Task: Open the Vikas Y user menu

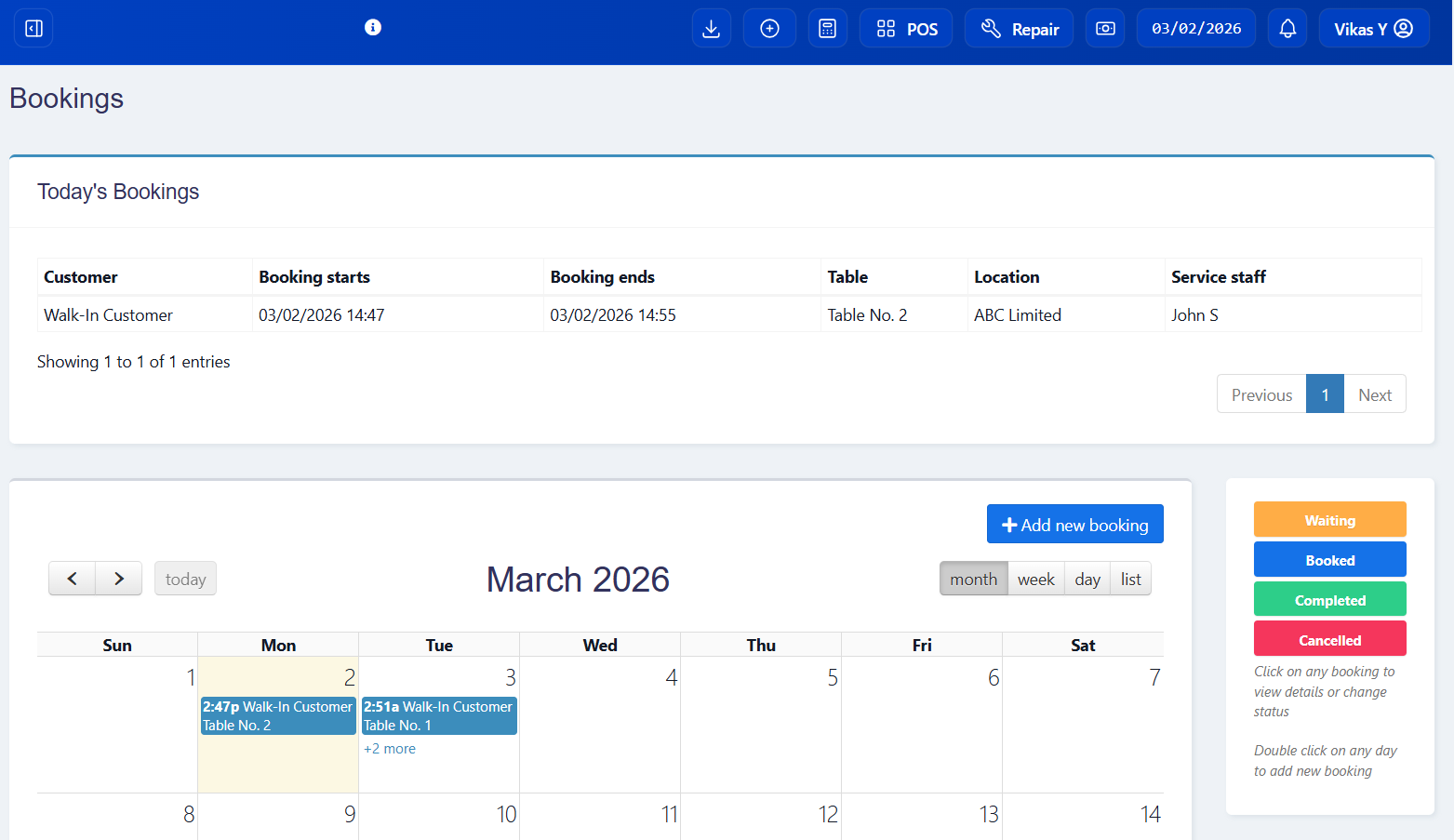Action: (1374, 28)
